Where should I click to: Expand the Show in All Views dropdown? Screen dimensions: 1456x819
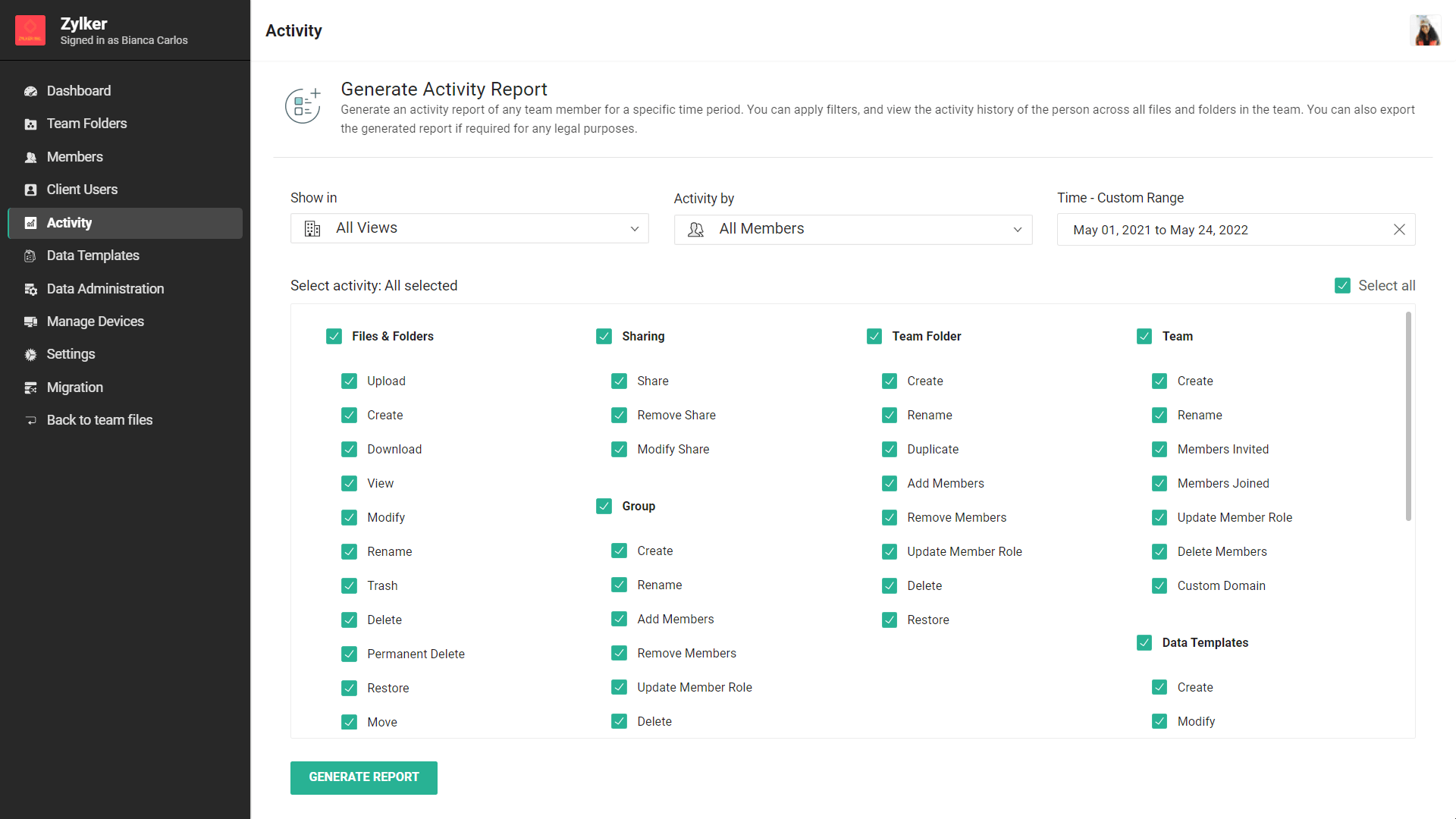469,228
